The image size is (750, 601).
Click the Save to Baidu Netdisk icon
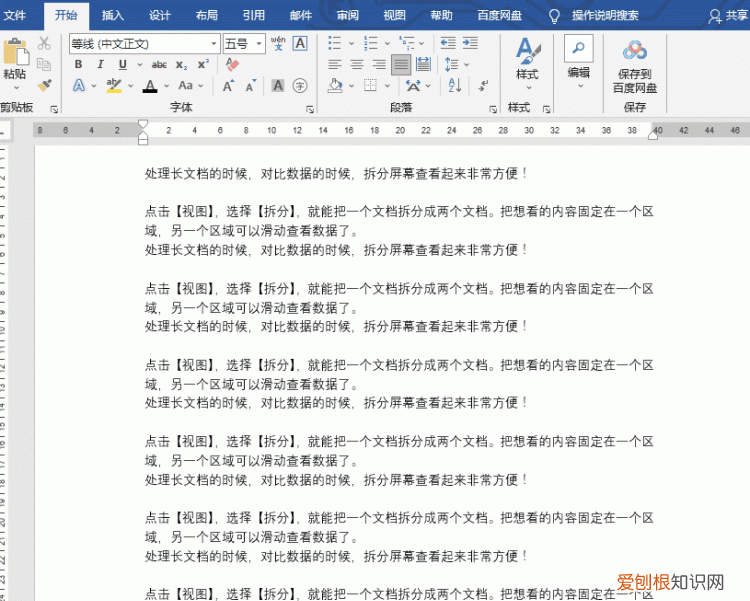coord(635,50)
